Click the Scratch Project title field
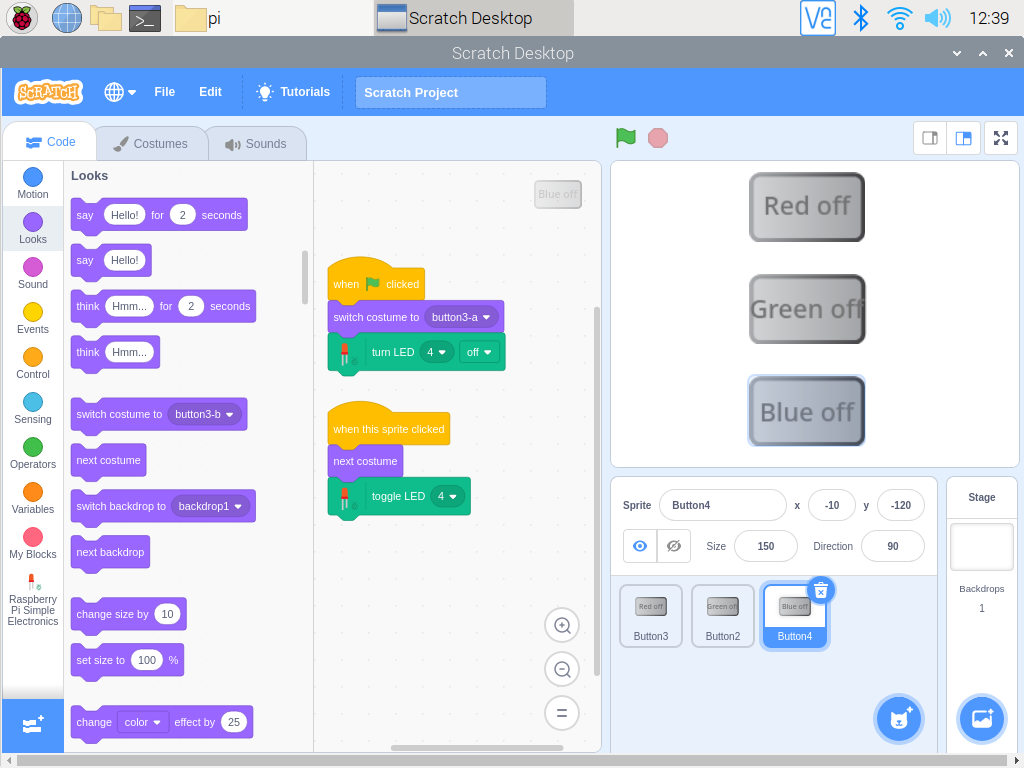The width and height of the screenshot is (1024, 768). [x=451, y=93]
